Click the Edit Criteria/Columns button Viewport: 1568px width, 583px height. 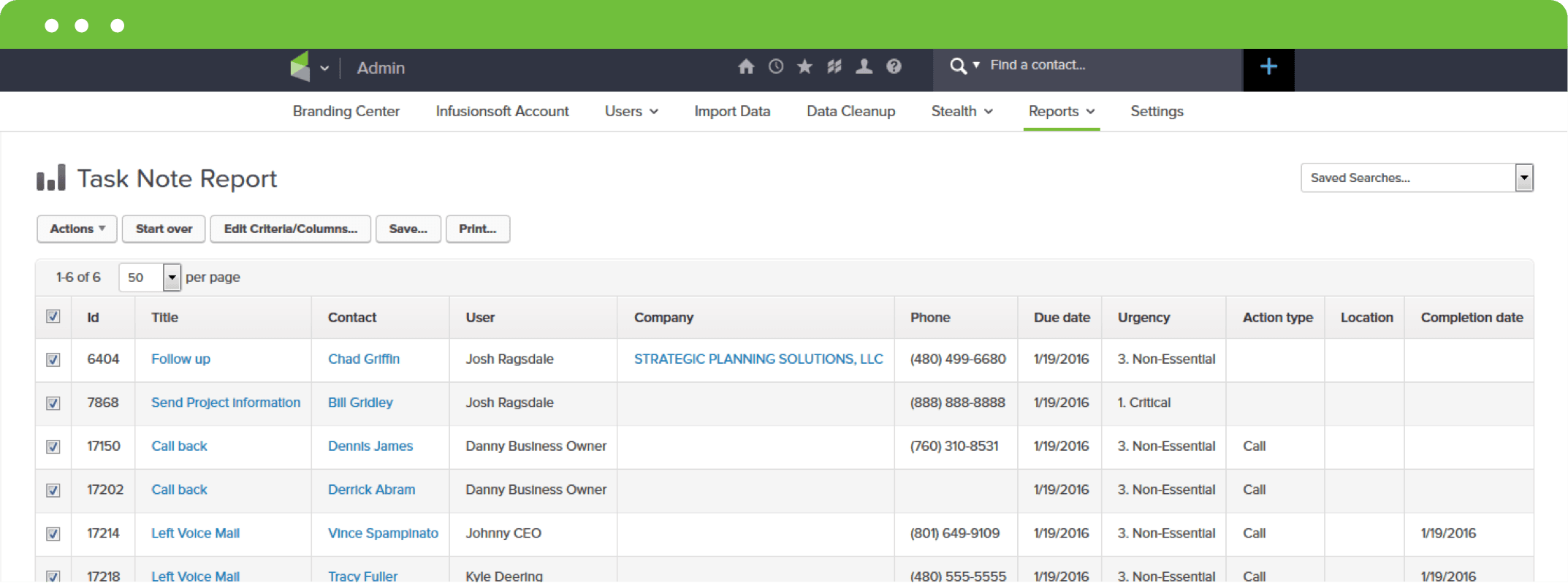tap(290, 229)
